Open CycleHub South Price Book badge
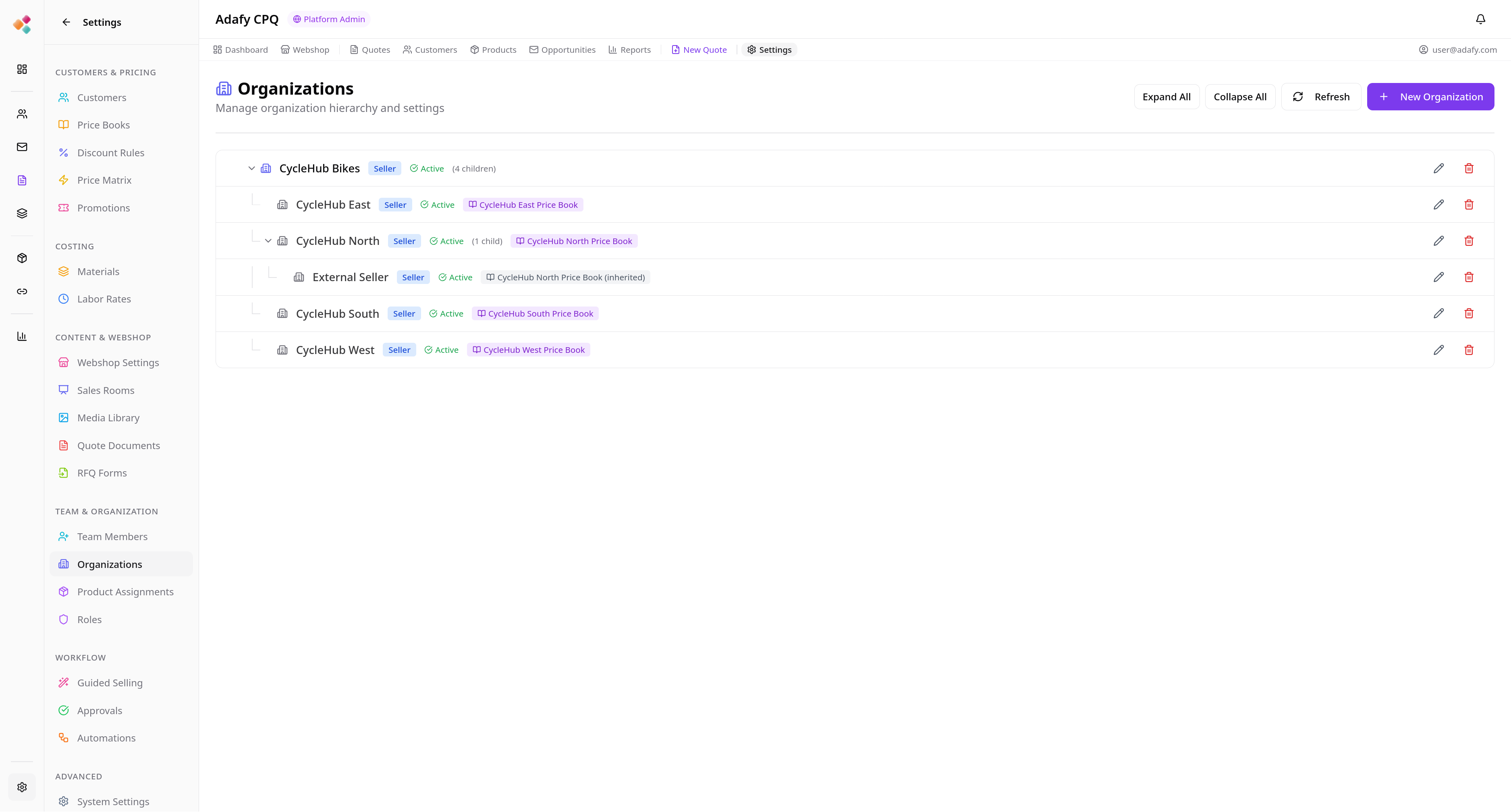1511x812 pixels. [x=535, y=314]
